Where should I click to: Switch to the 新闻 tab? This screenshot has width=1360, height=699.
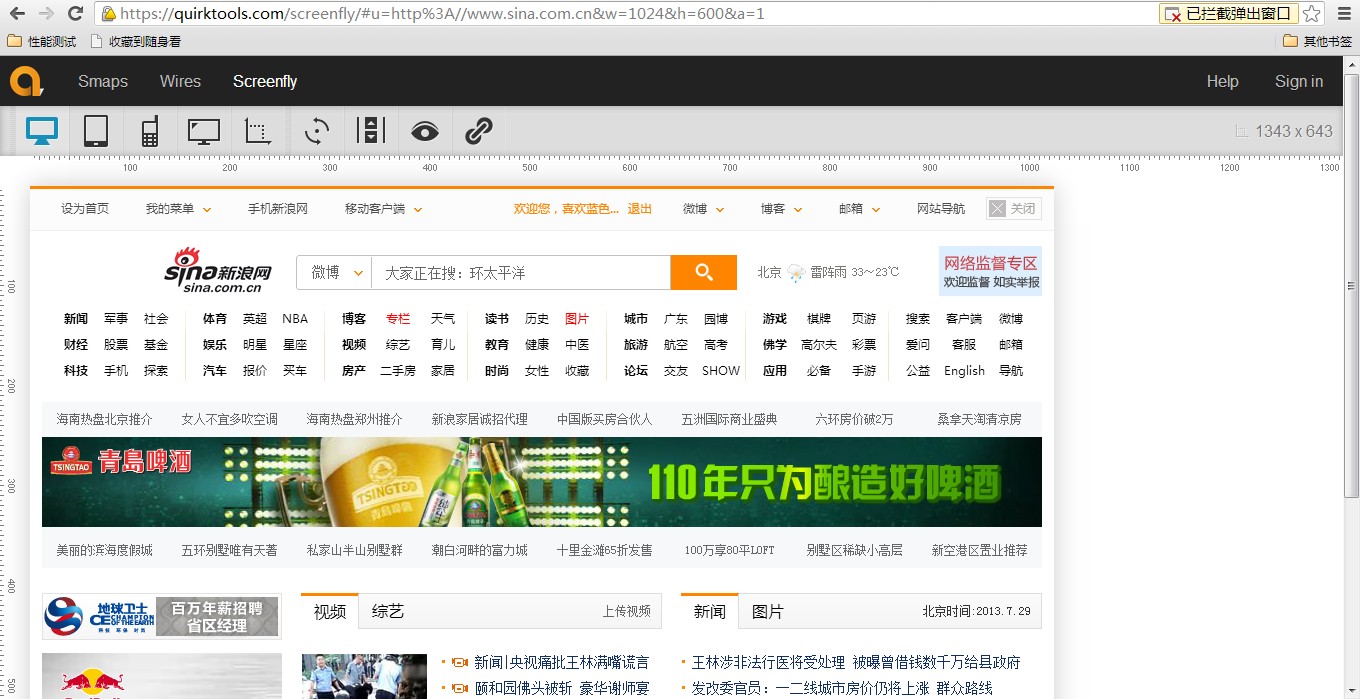(710, 611)
